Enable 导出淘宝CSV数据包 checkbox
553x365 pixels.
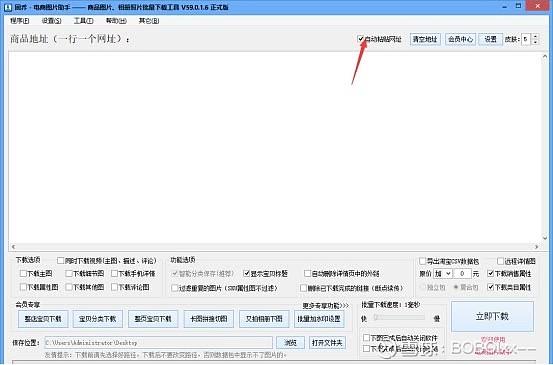click(423, 261)
